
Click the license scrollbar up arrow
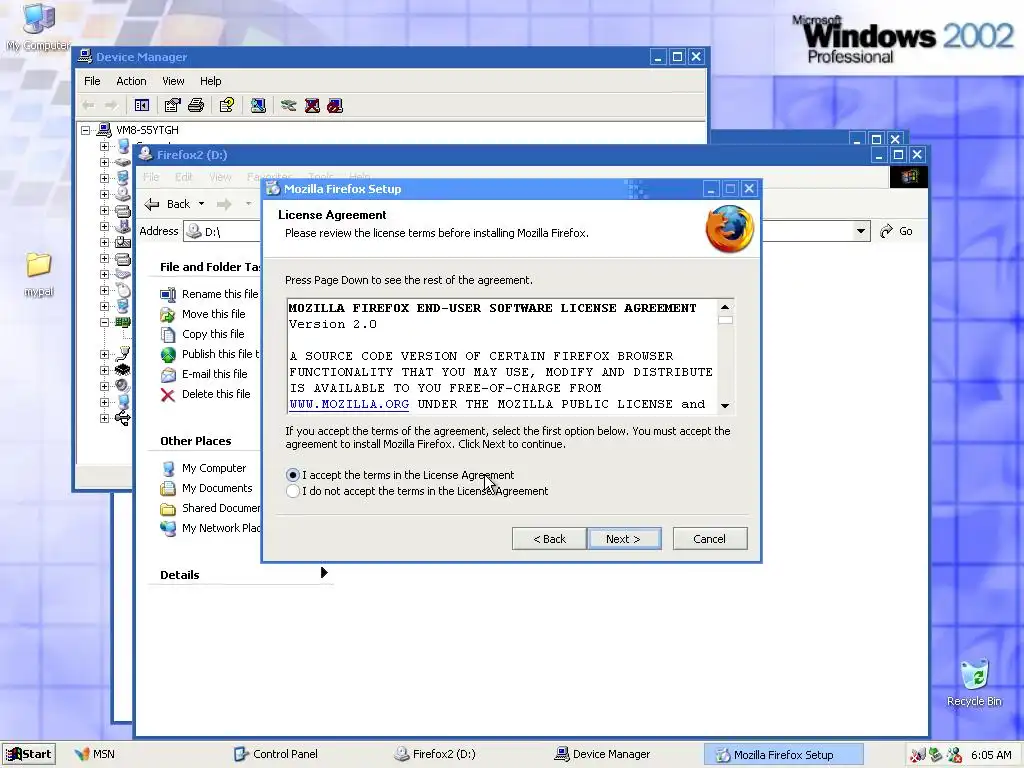click(x=725, y=307)
